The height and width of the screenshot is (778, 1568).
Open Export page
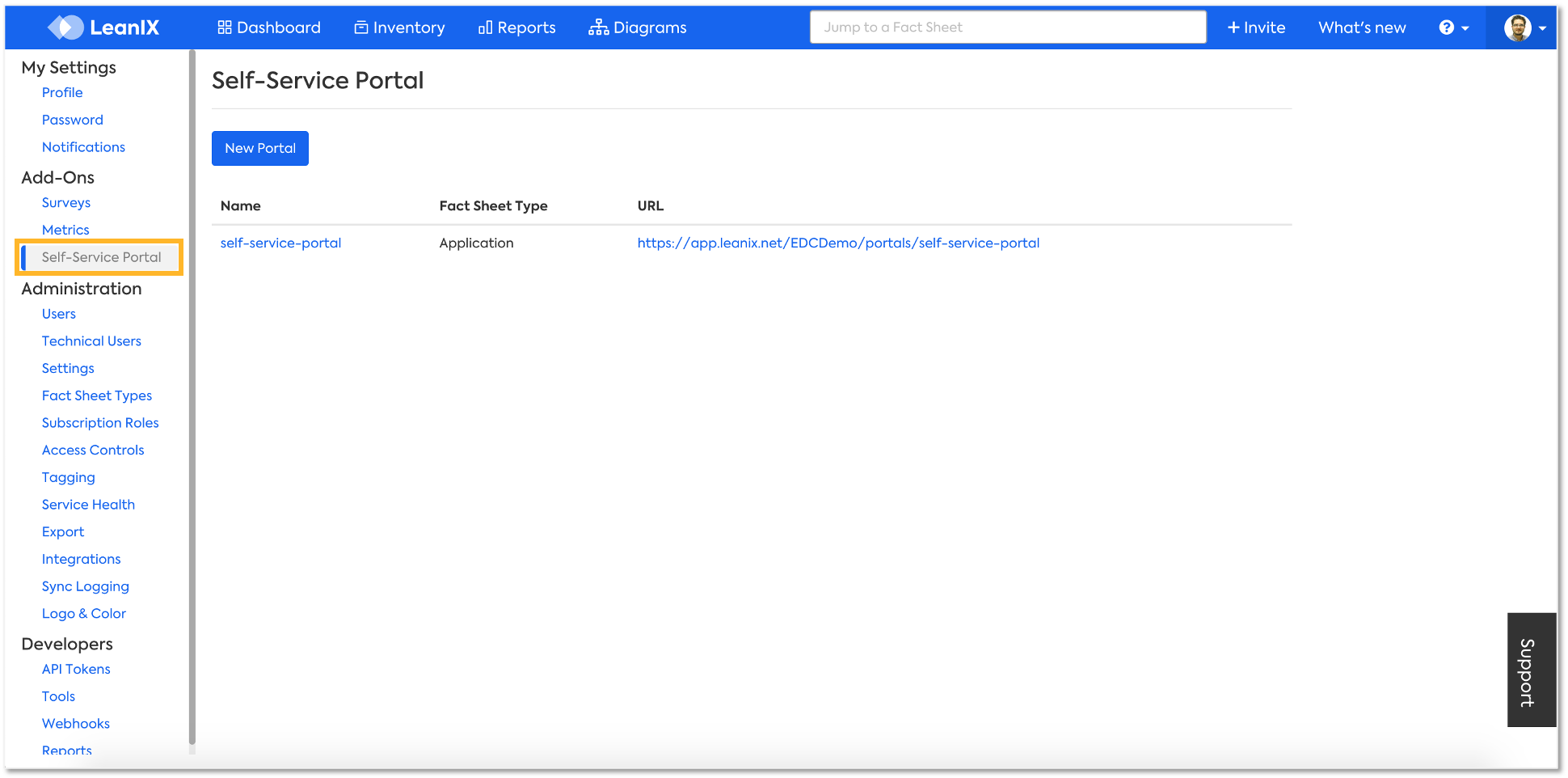(63, 532)
